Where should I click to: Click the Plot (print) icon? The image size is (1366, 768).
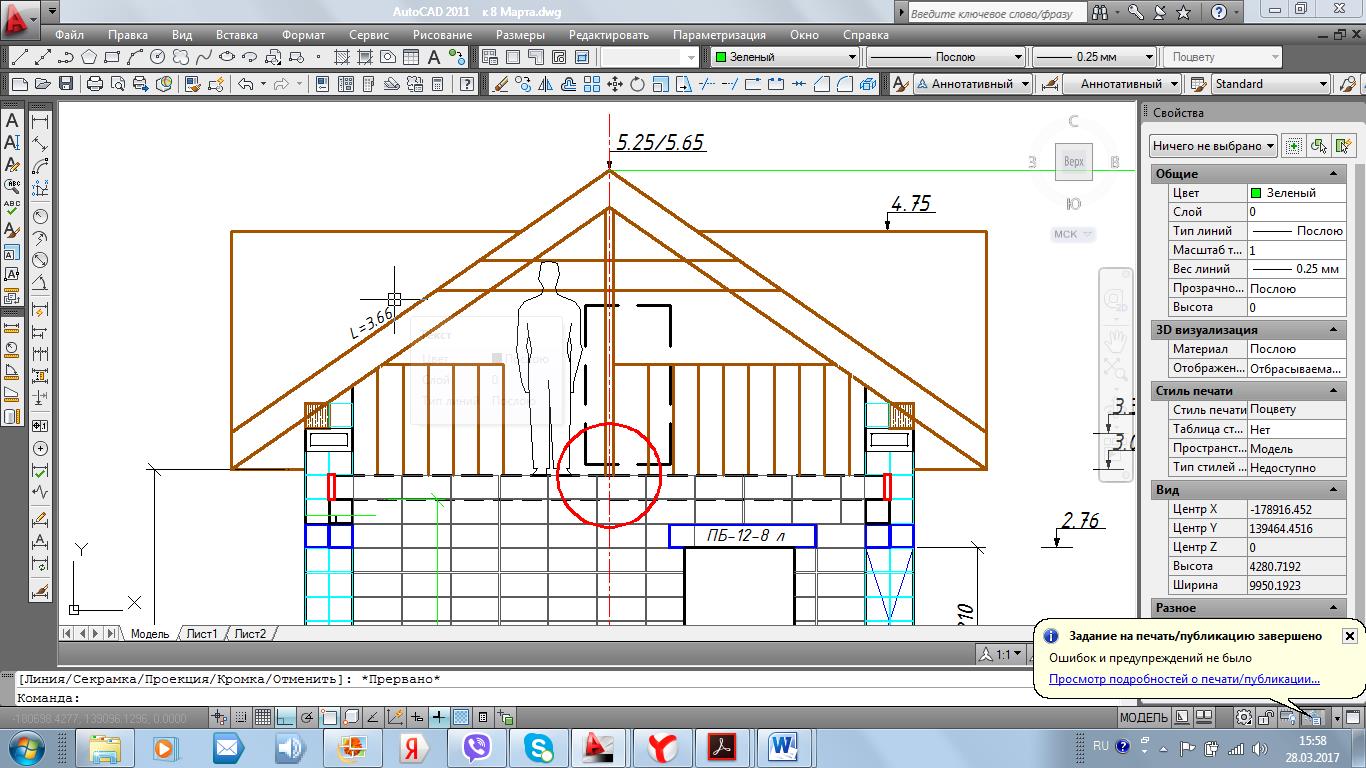click(x=95, y=84)
